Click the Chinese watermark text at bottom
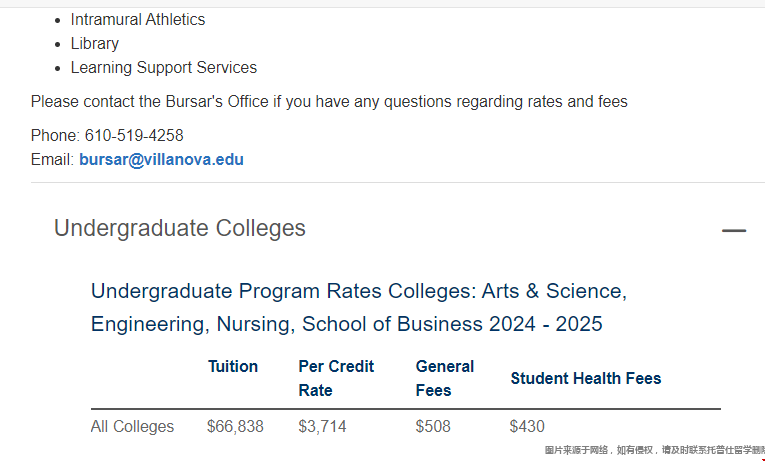 click(x=654, y=450)
